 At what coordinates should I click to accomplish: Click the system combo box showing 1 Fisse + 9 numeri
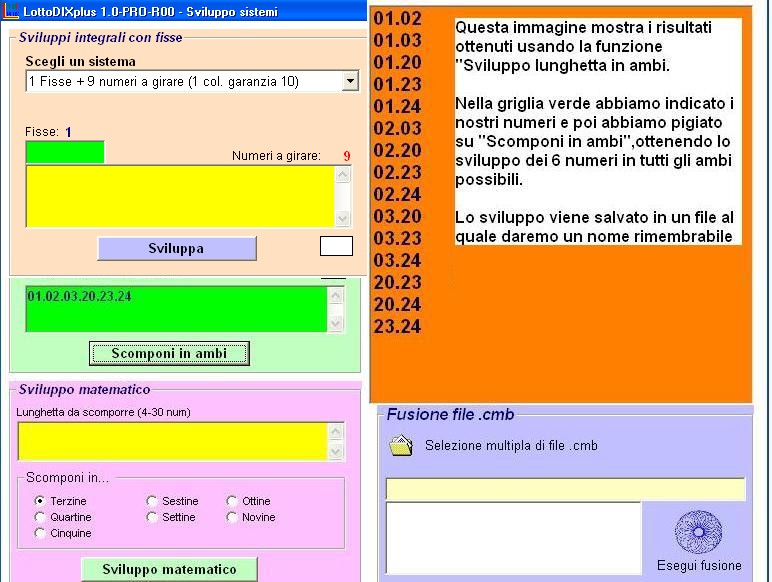[192, 81]
